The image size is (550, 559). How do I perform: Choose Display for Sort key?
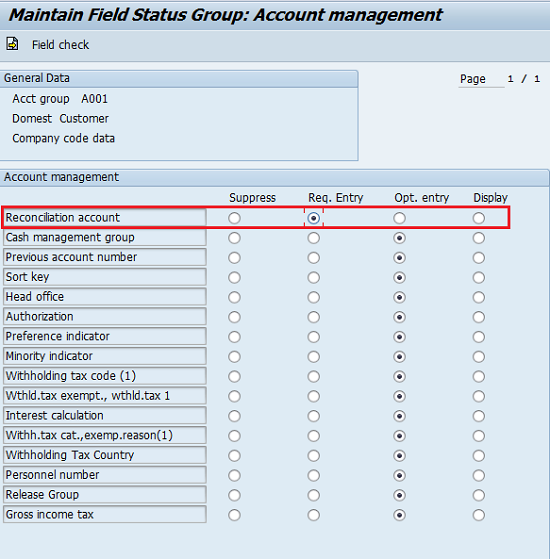pos(479,277)
